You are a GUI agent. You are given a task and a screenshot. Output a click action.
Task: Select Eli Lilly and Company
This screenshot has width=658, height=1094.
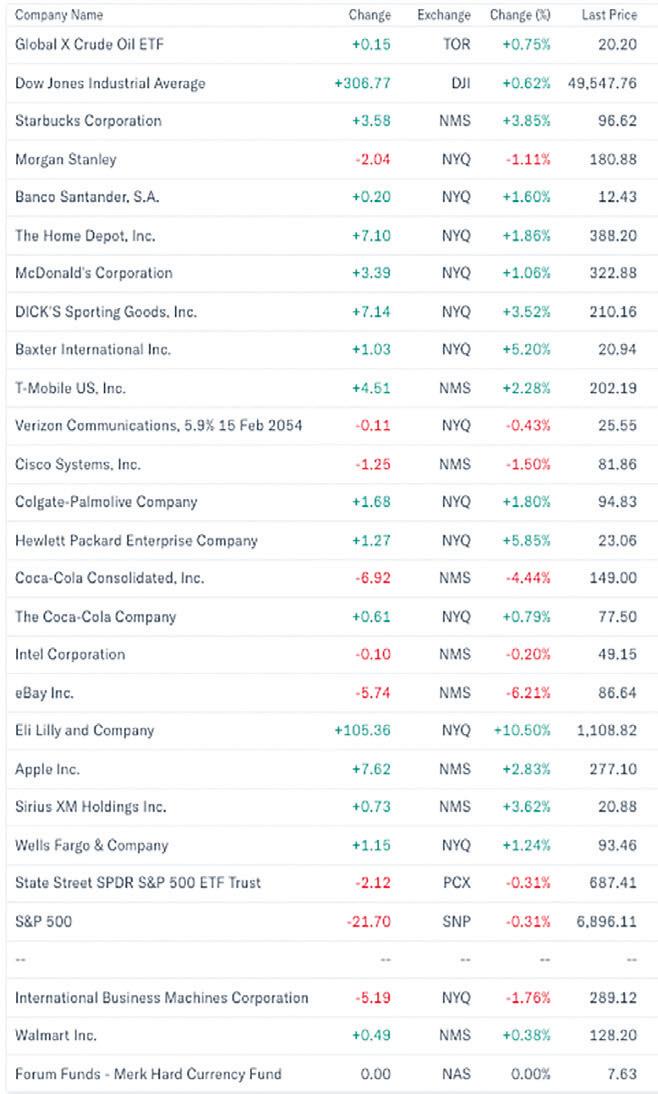point(84,730)
